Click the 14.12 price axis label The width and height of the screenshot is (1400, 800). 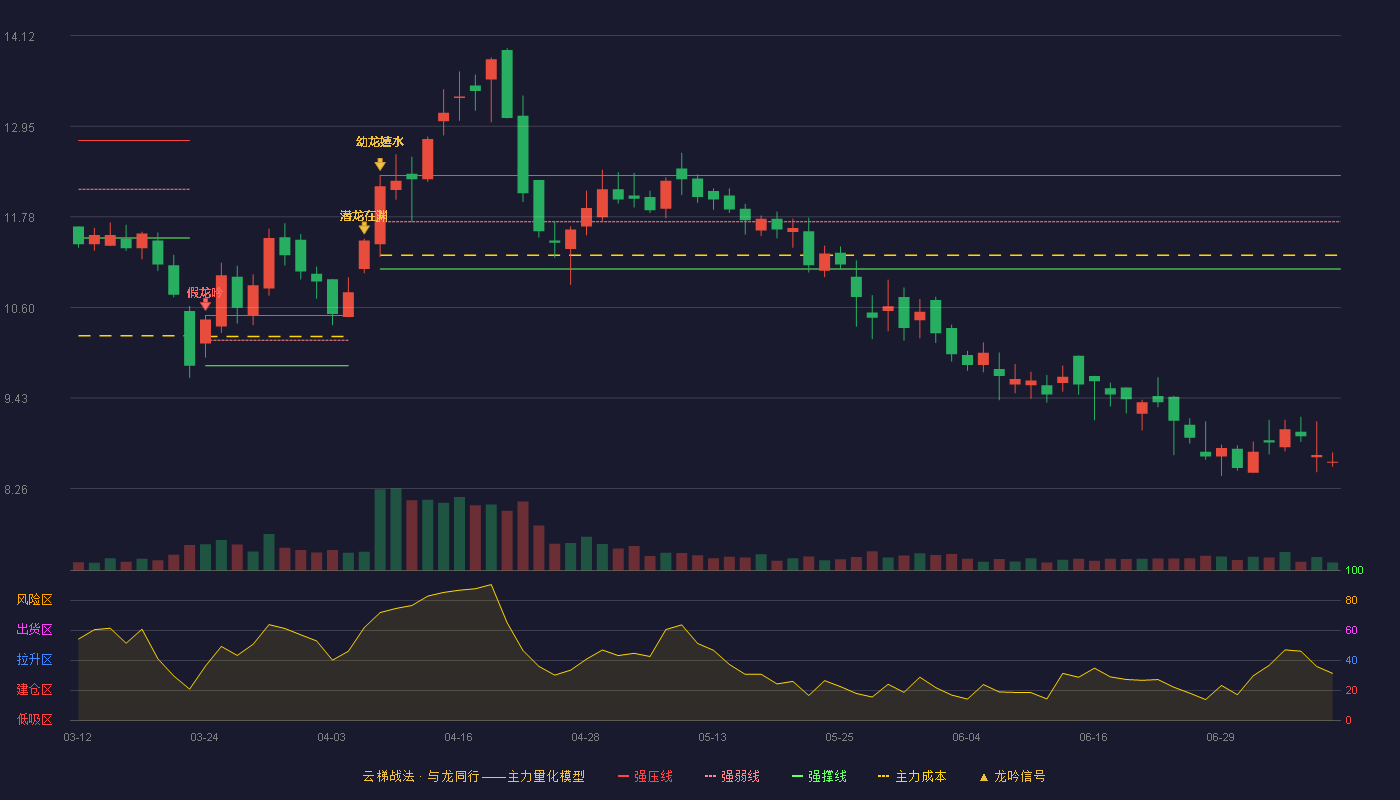19,37
